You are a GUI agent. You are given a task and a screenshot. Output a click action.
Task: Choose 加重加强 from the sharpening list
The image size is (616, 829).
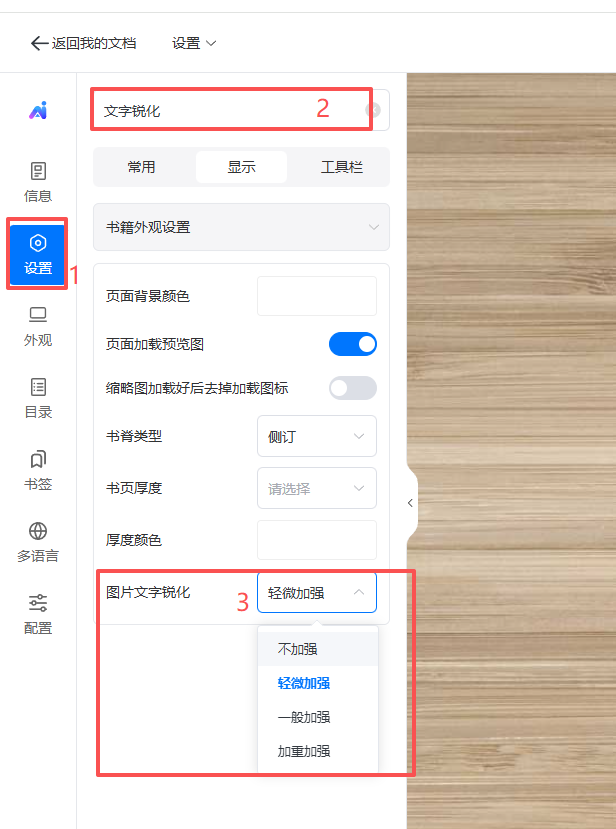coord(304,751)
